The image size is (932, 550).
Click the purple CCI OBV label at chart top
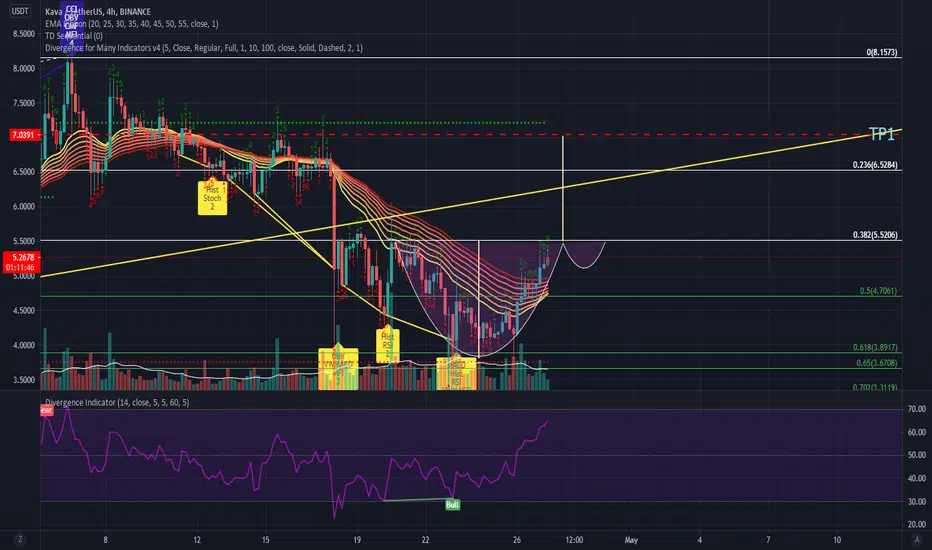[71, 23]
